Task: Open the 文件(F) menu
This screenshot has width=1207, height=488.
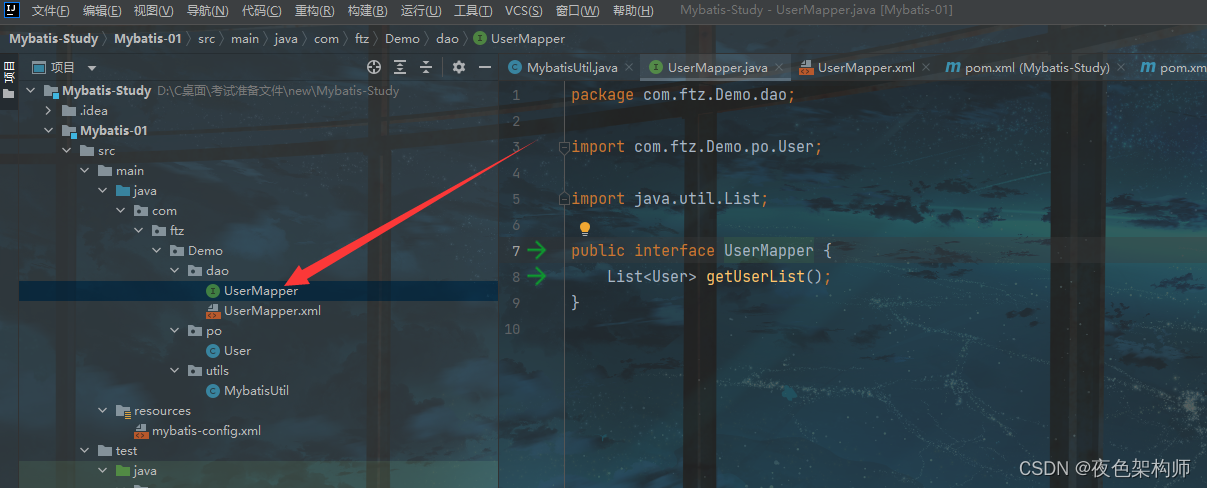Action: point(51,11)
